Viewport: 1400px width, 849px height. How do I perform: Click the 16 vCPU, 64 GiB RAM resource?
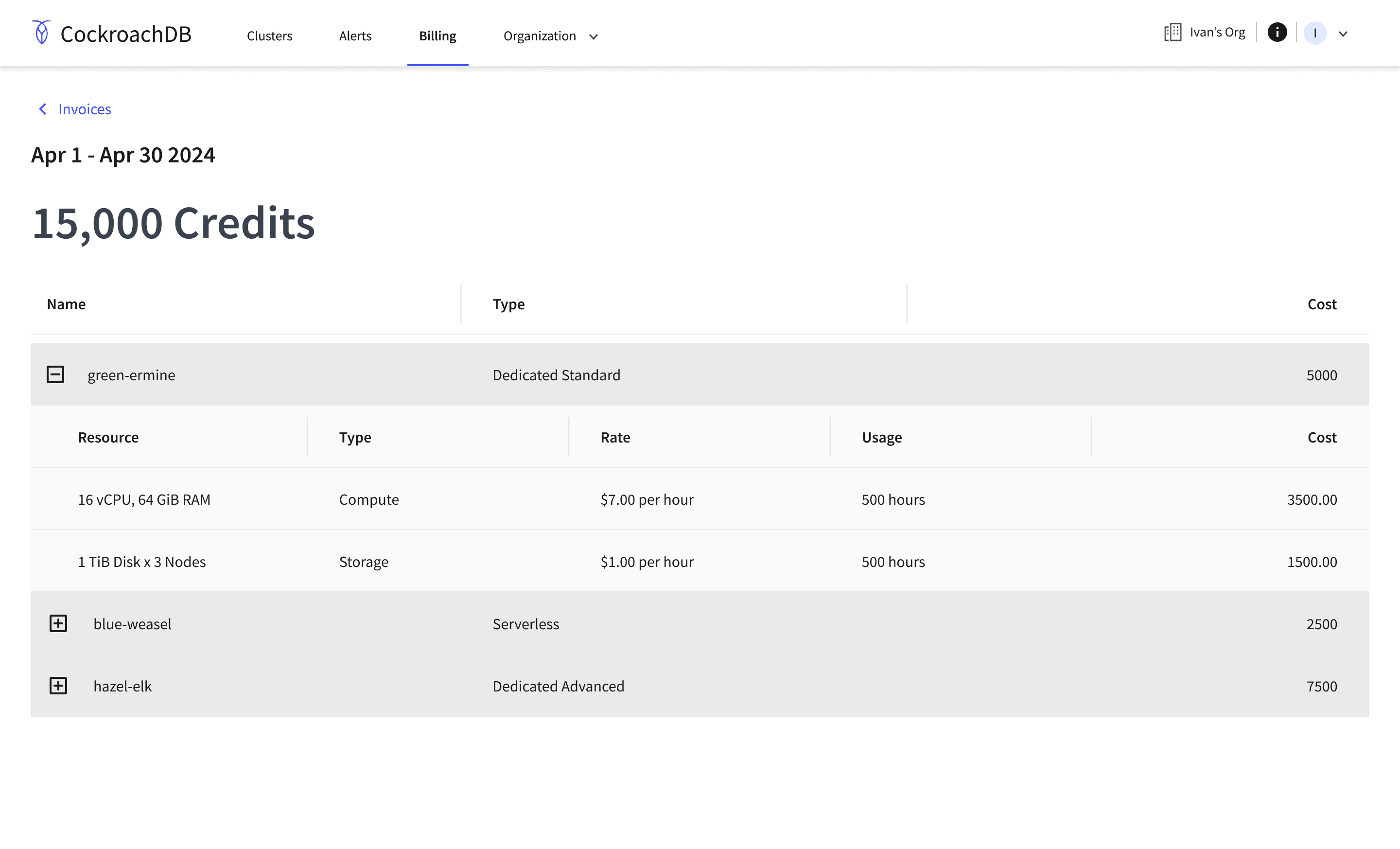click(144, 499)
